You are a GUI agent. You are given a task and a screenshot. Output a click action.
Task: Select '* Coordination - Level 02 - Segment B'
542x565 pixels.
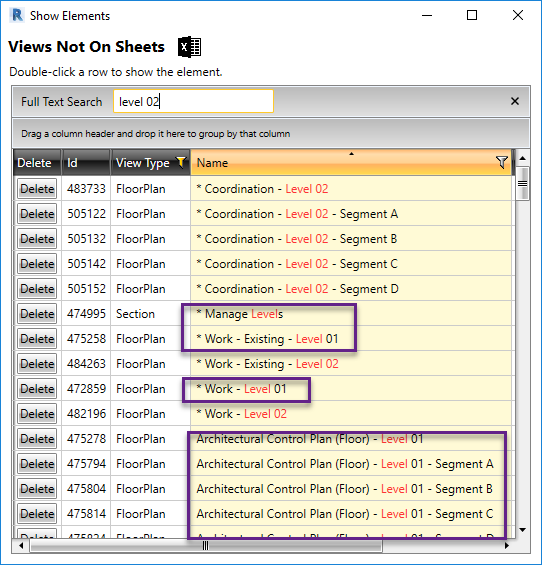click(351, 239)
